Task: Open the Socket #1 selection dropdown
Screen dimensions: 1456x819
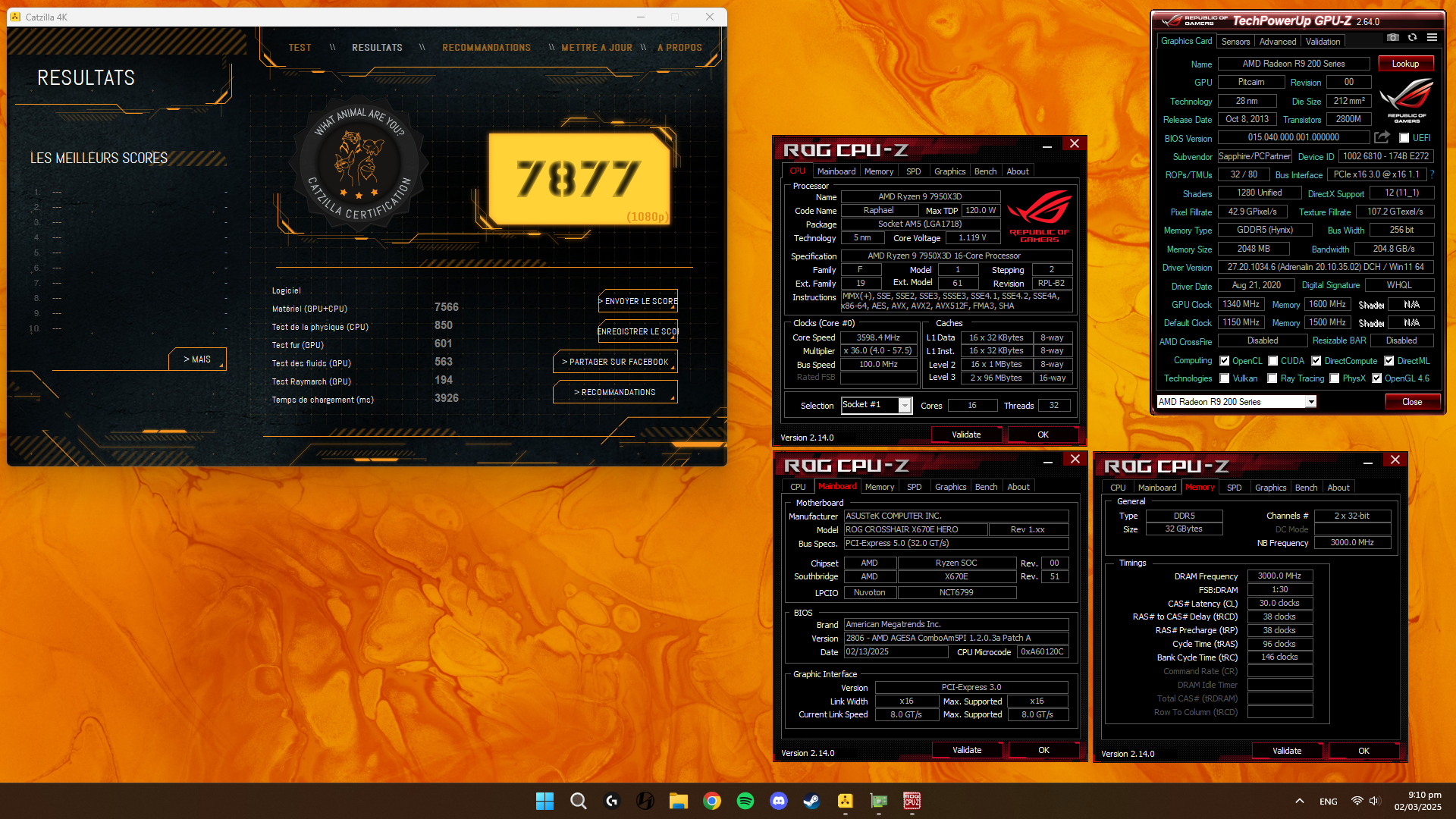Action: point(904,406)
